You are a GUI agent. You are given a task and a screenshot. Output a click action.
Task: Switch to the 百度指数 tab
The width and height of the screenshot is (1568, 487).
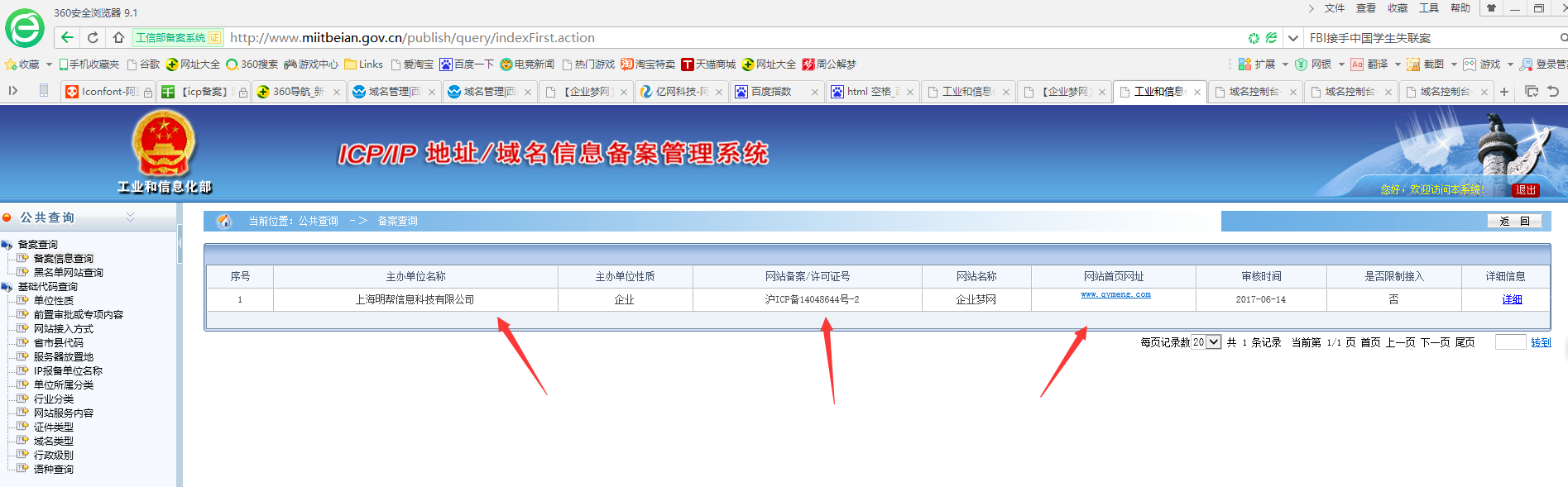point(770,92)
